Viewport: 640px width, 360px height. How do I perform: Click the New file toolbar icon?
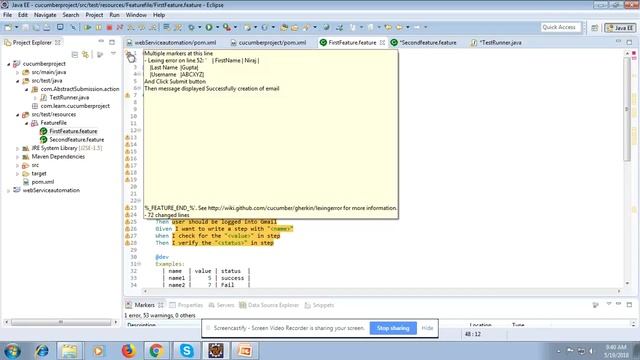tap(8, 27)
